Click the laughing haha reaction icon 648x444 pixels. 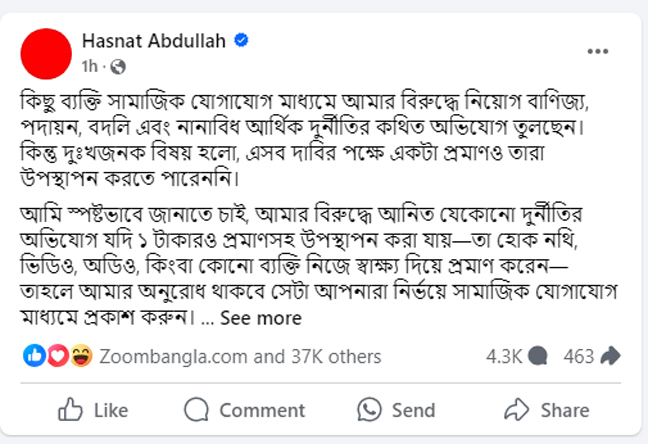coord(81,356)
